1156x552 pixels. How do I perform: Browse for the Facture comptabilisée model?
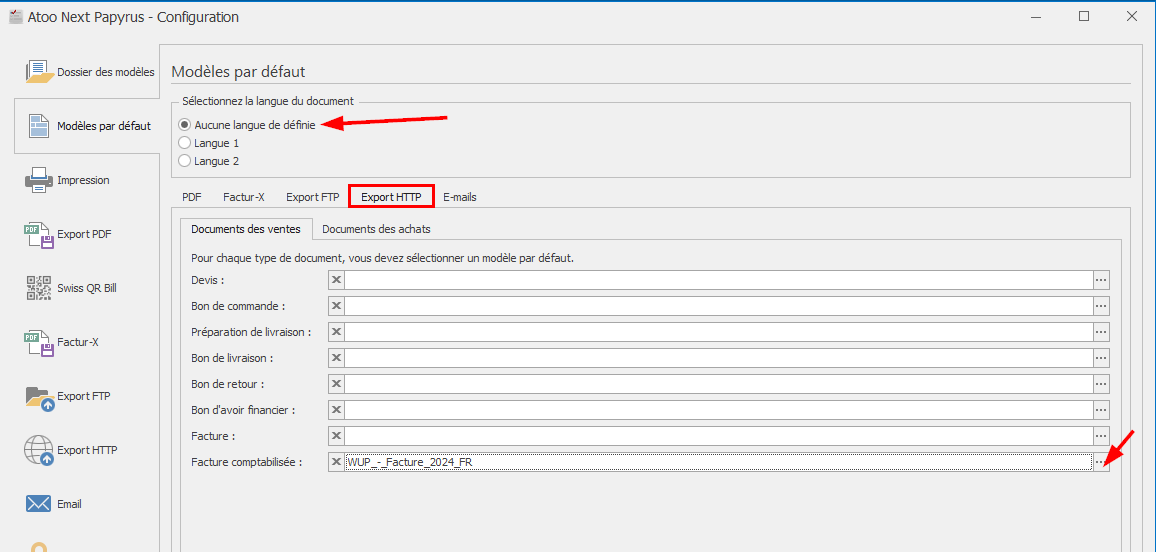pos(1101,462)
